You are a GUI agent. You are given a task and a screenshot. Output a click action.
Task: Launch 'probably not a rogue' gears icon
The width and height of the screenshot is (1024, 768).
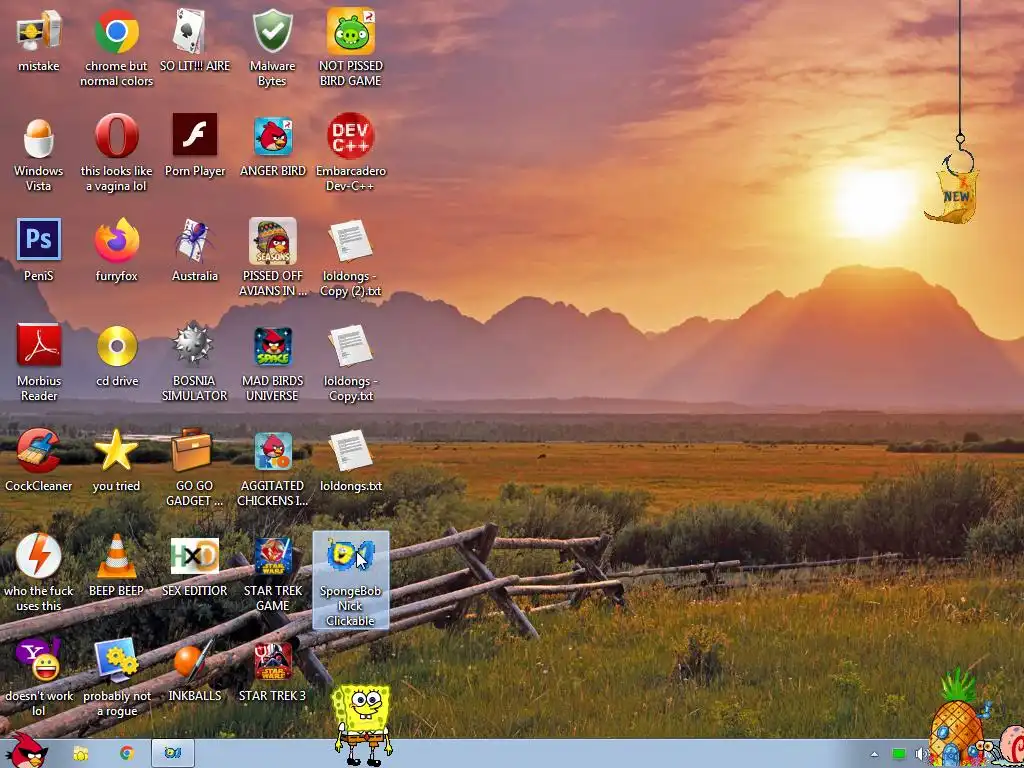(116, 660)
